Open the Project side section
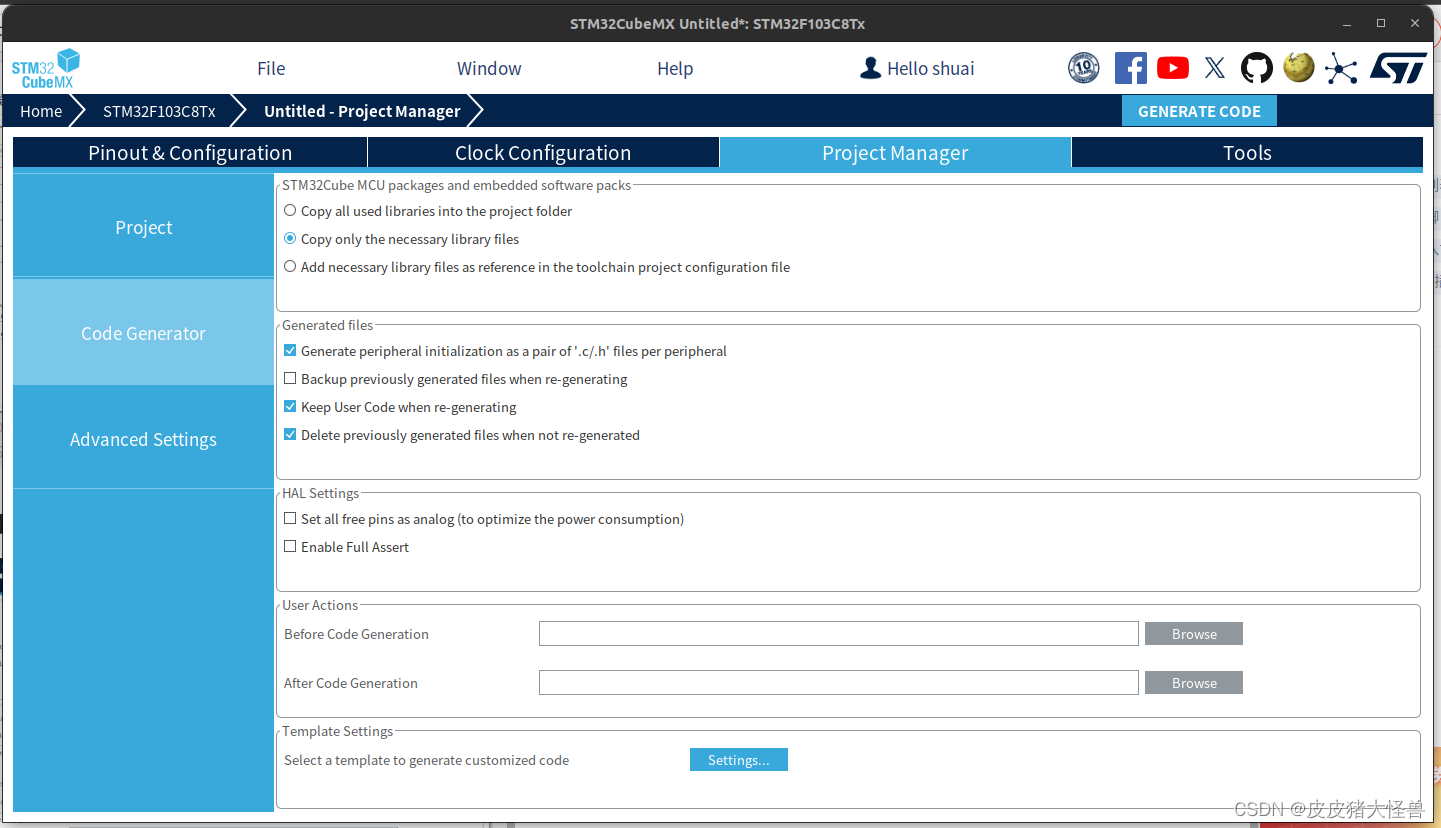 [x=143, y=227]
